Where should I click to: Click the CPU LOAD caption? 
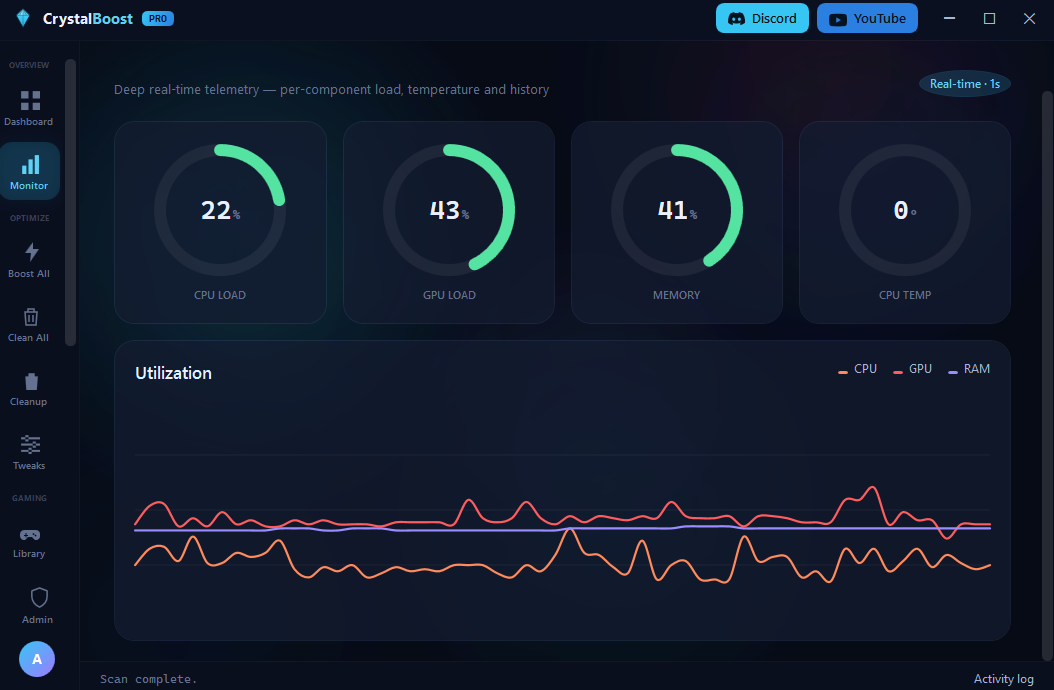[x=220, y=295]
